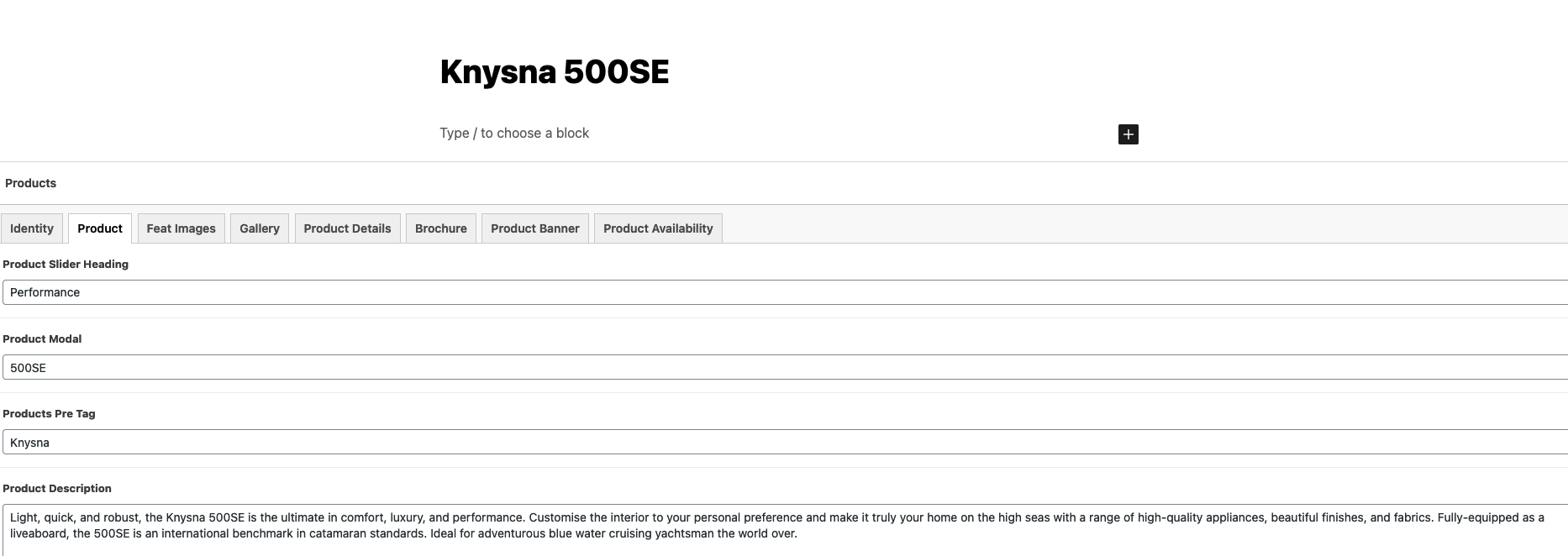Select the Product tab
Image resolution: width=1568 pixels, height=556 pixels.
click(x=100, y=228)
